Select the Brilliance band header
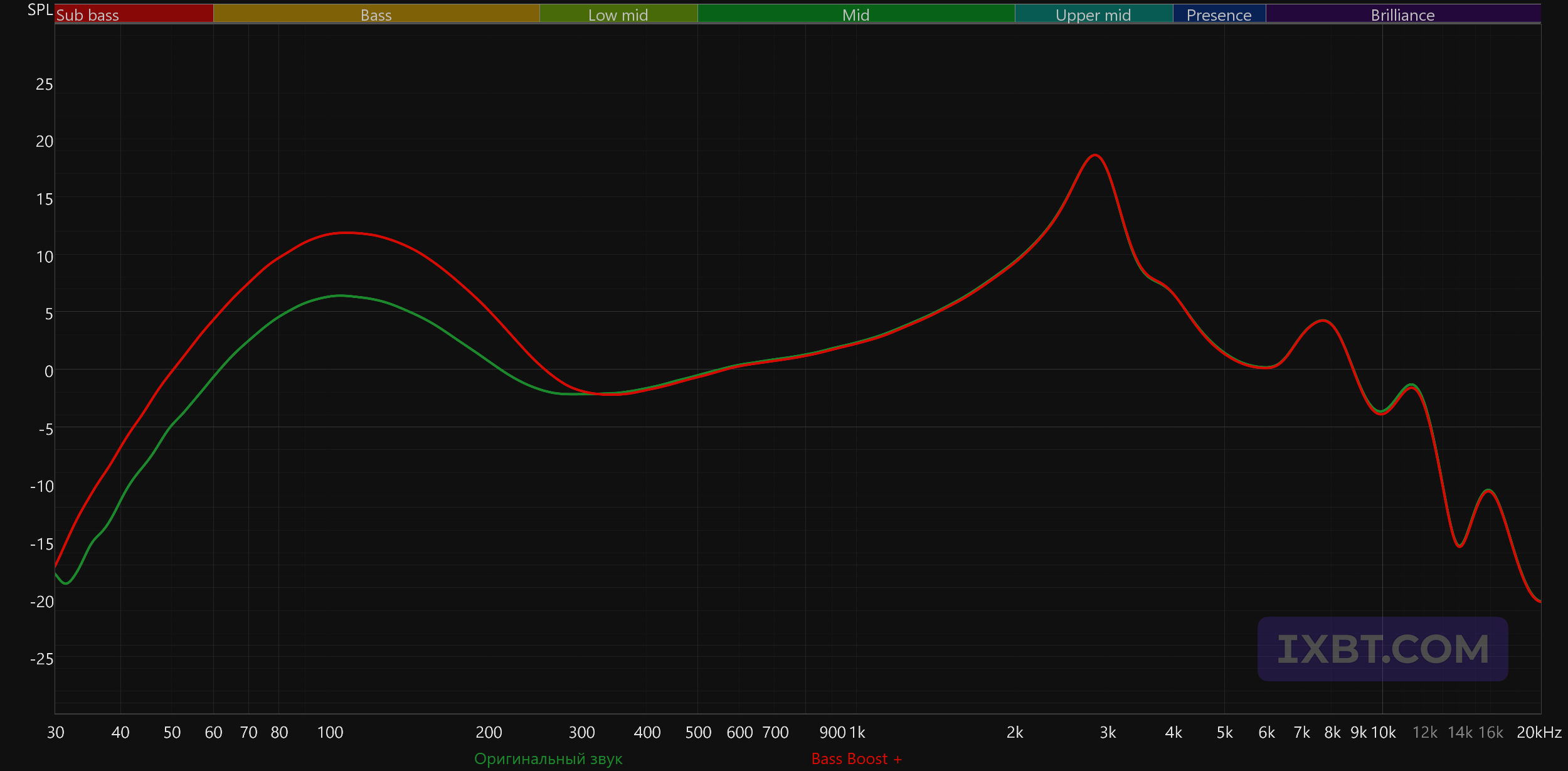Image resolution: width=1568 pixels, height=771 pixels. coord(1402,14)
